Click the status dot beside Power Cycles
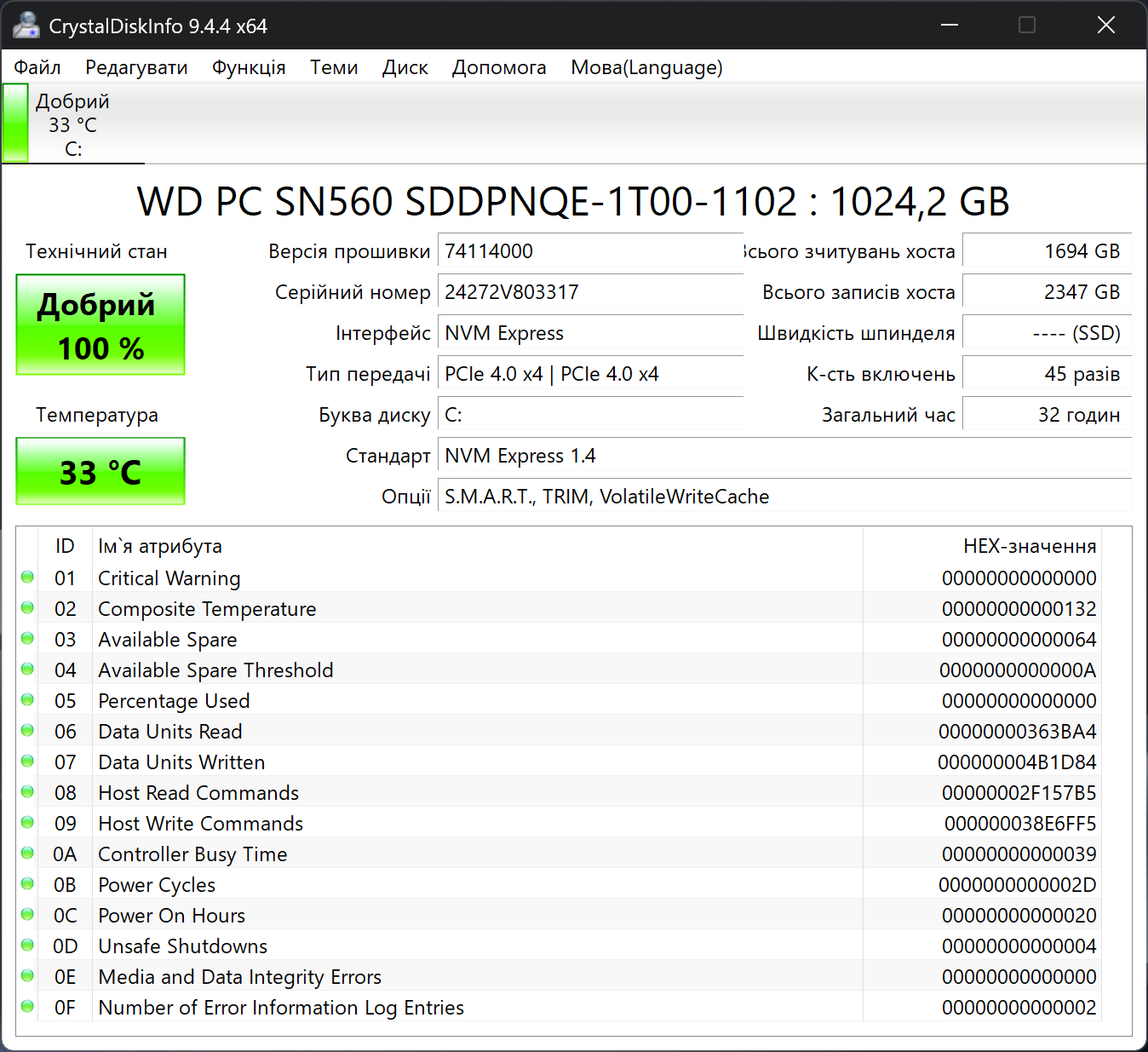The height and width of the screenshot is (1052, 1148). tap(27, 884)
